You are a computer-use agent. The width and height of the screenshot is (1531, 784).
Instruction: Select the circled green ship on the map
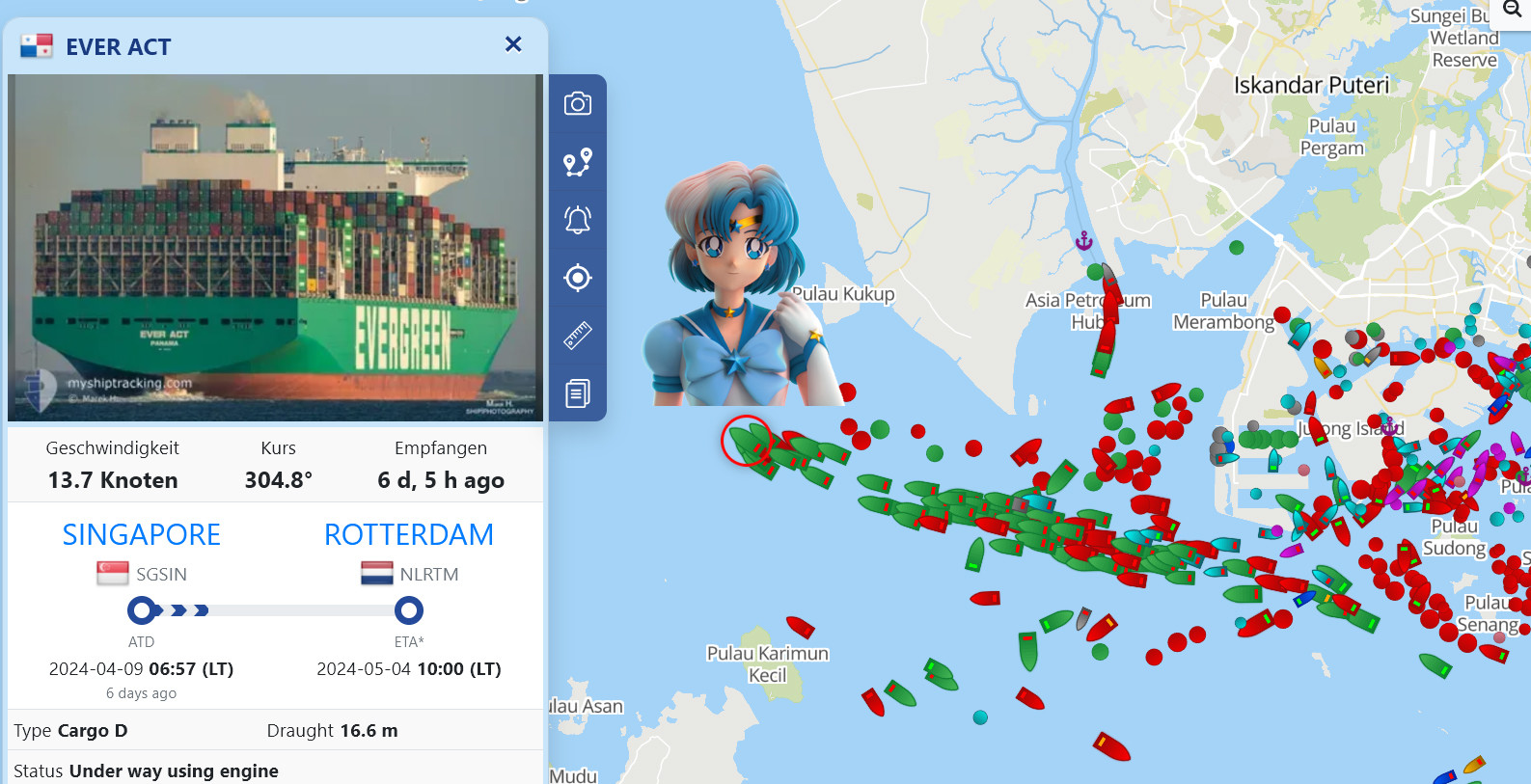click(x=746, y=442)
